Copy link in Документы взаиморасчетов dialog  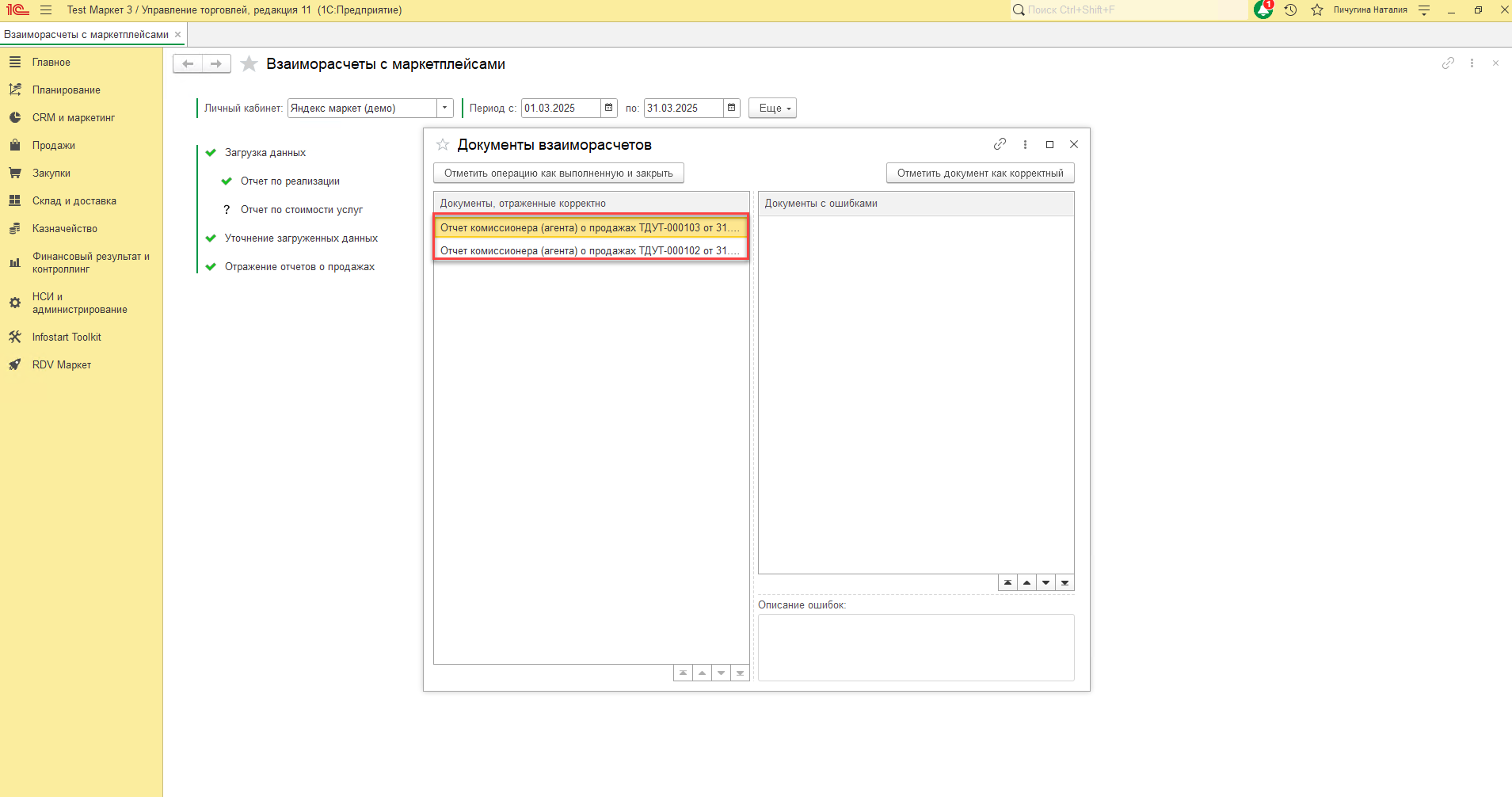tap(1000, 144)
